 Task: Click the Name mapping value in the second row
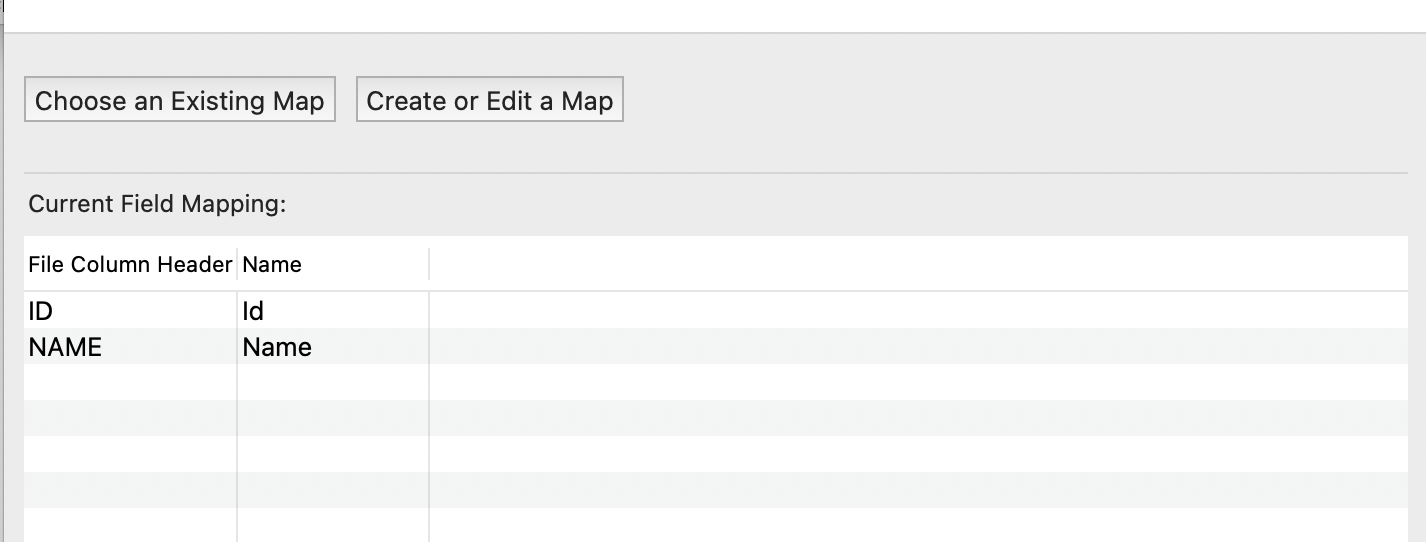pyautogui.click(x=330, y=347)
